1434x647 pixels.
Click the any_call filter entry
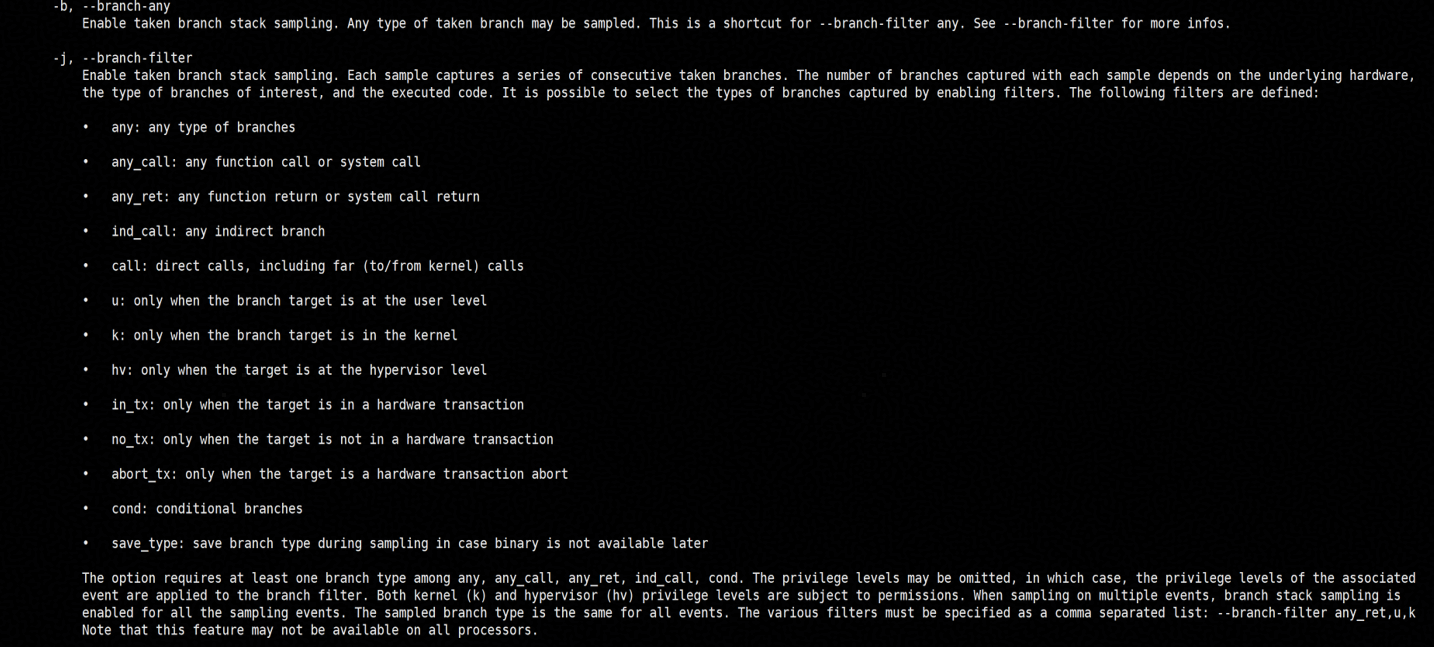tap(265, 162)
